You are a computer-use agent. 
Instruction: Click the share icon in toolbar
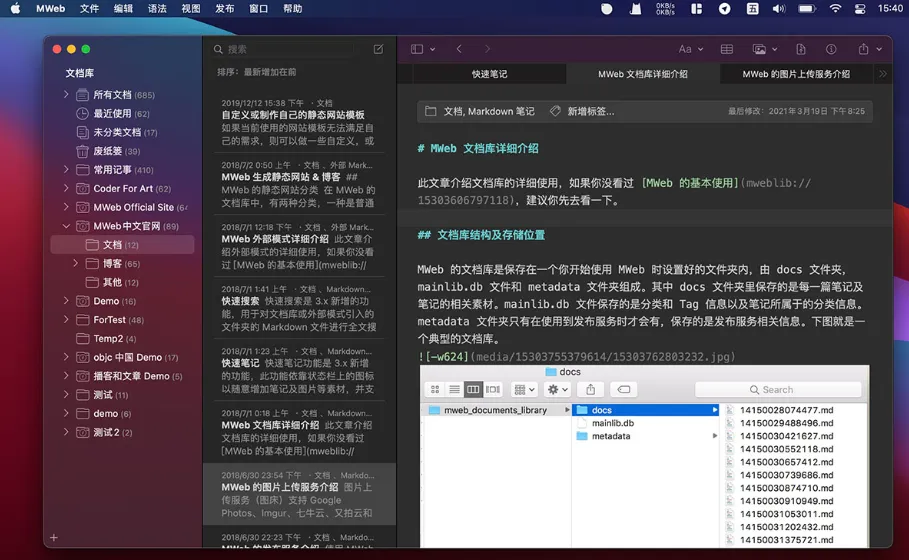pos(863,49)
